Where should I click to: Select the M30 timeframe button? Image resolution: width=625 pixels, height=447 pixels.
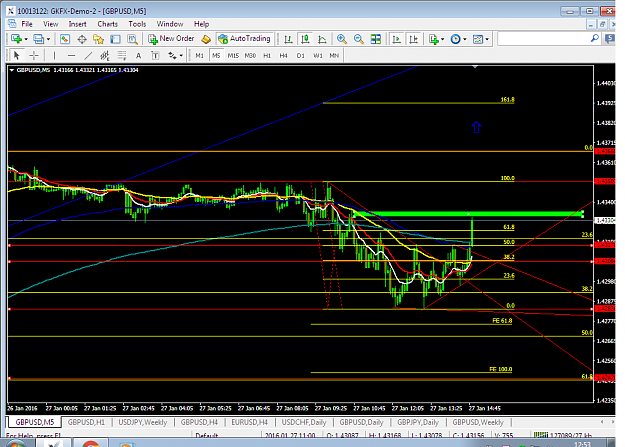(250, 55)
